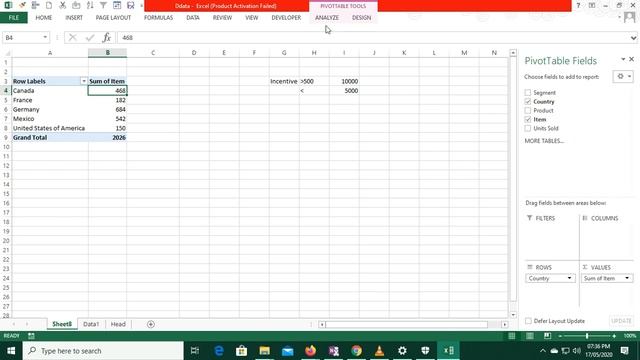
Task: Switch to the Data1 sheet tab
Action: pos(91,324)
